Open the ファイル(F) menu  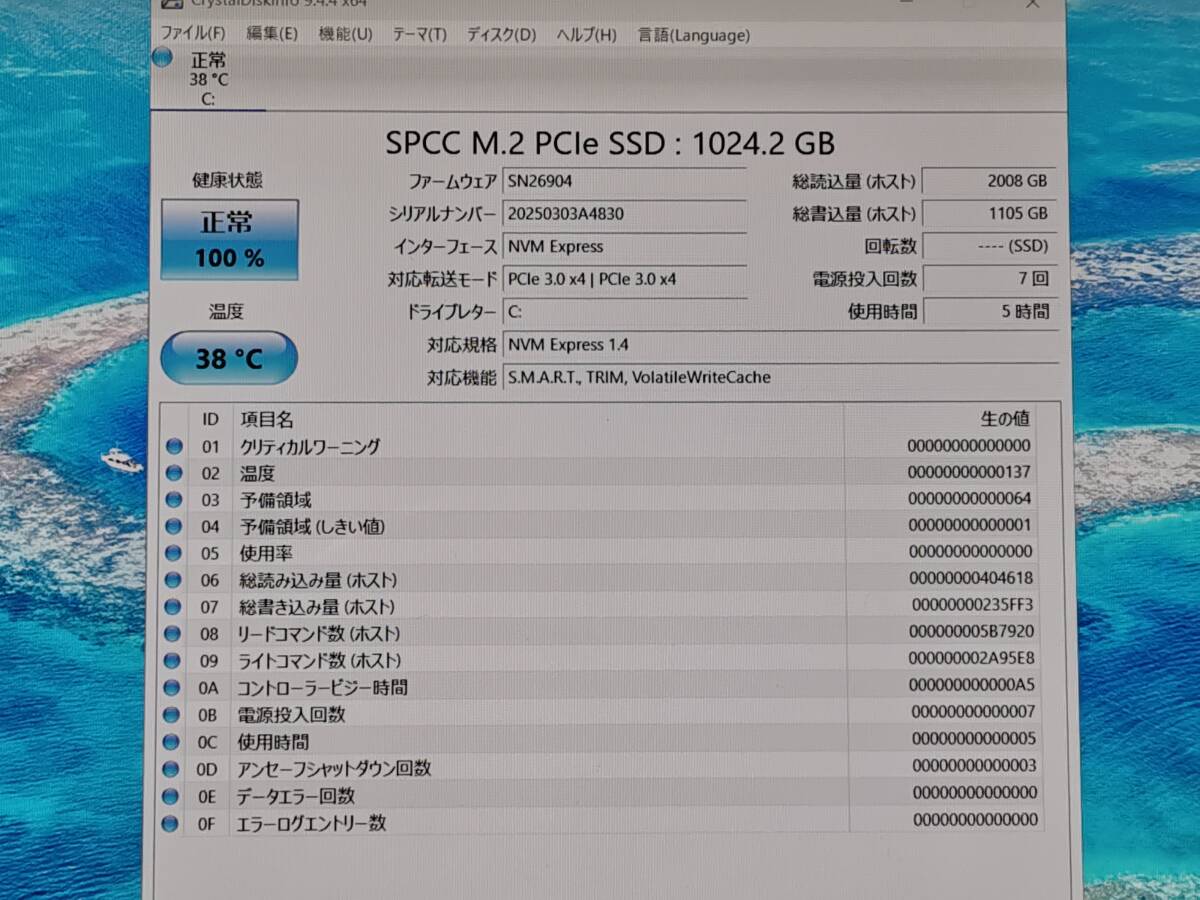(195, 35)
